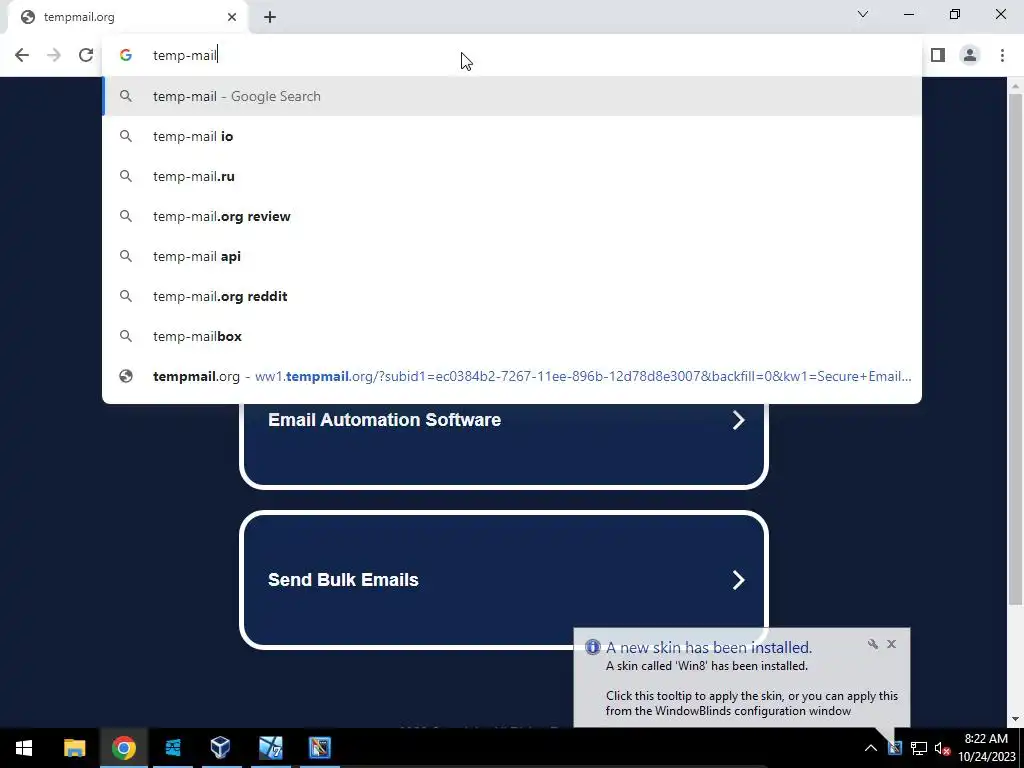Open the Send Bulk Emails card
Screen dimensions: 1024x768
(x=504, y=580)
